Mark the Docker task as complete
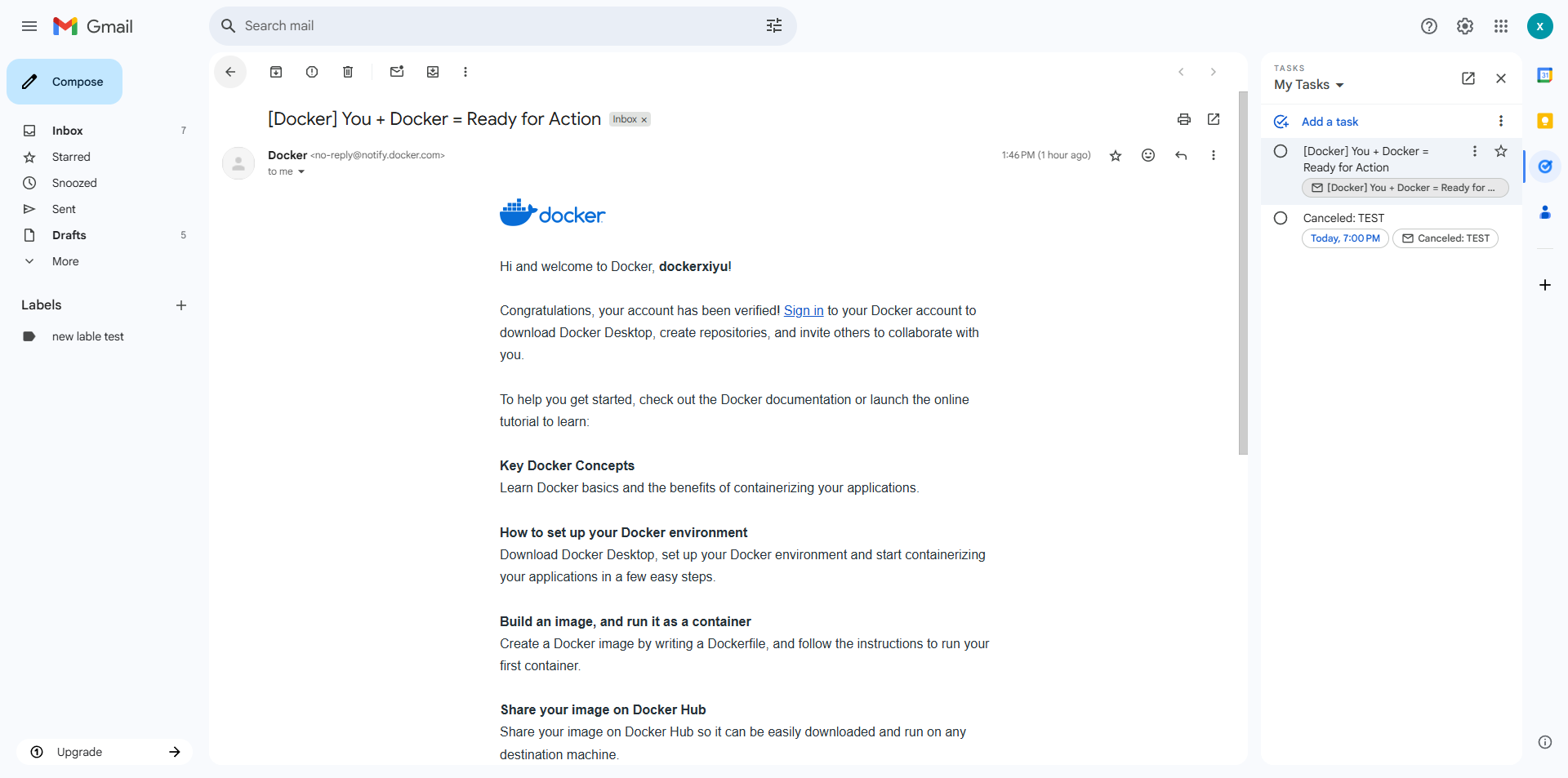The width and height of the screenshot is (1568, 778). pos(1281,151)
